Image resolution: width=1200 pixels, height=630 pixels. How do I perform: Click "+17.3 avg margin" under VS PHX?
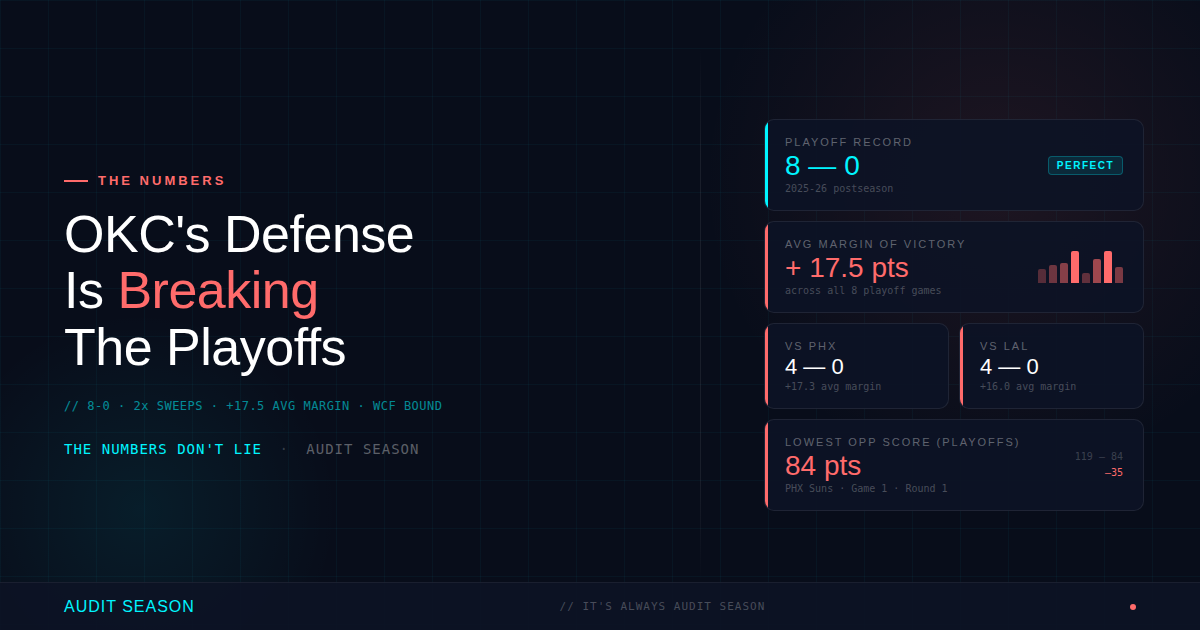[x=833, y=386]
